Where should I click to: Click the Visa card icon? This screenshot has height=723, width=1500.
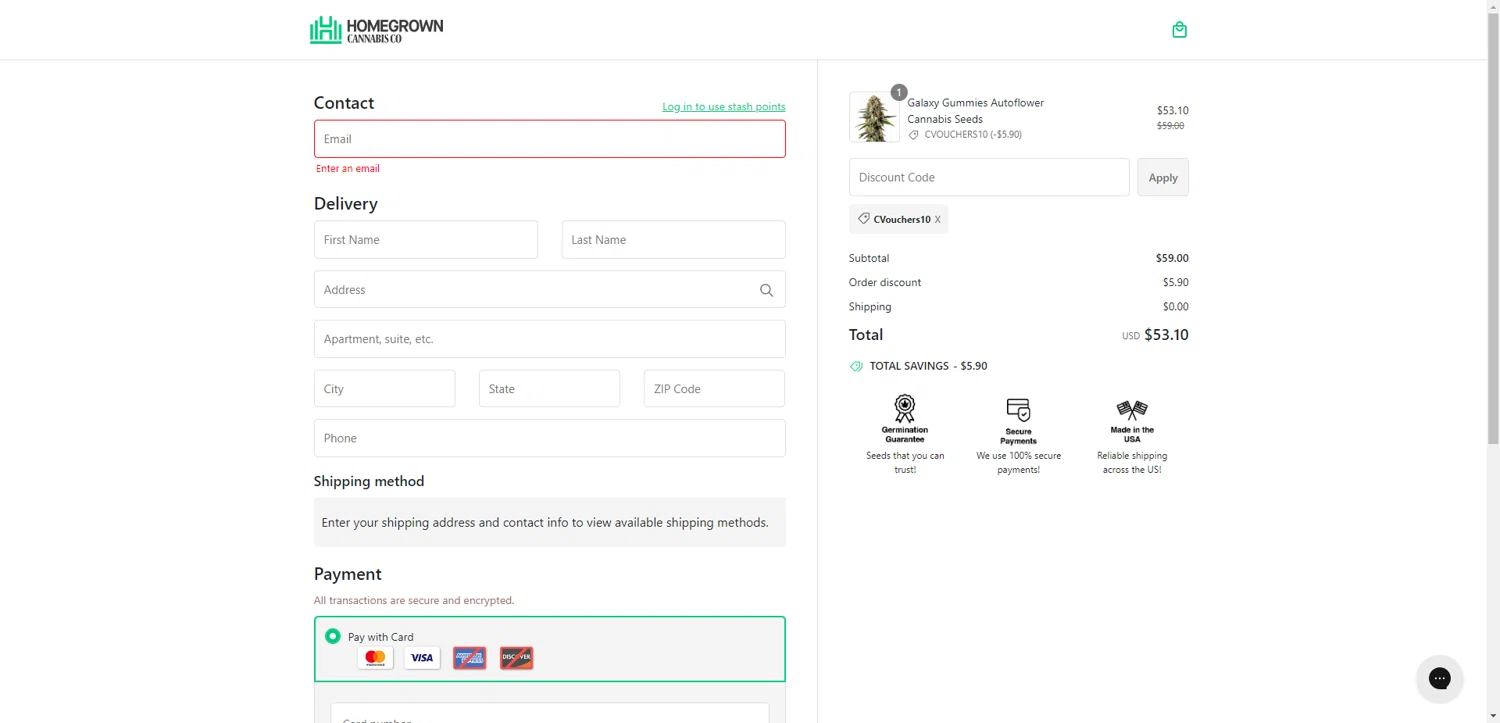422,658
